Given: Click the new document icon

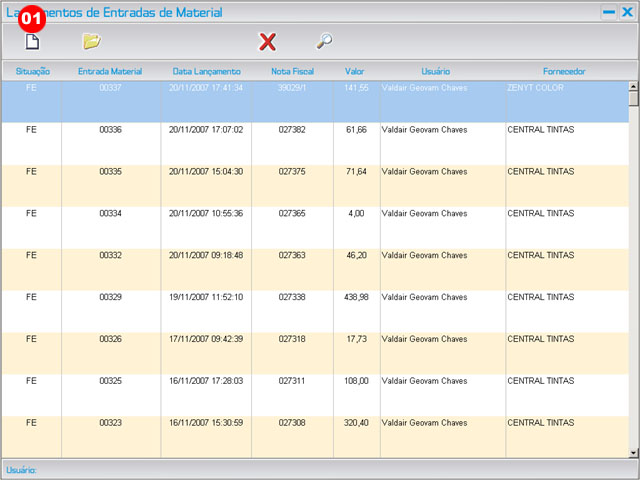Looking at the screenshot, I should point(32,42).
